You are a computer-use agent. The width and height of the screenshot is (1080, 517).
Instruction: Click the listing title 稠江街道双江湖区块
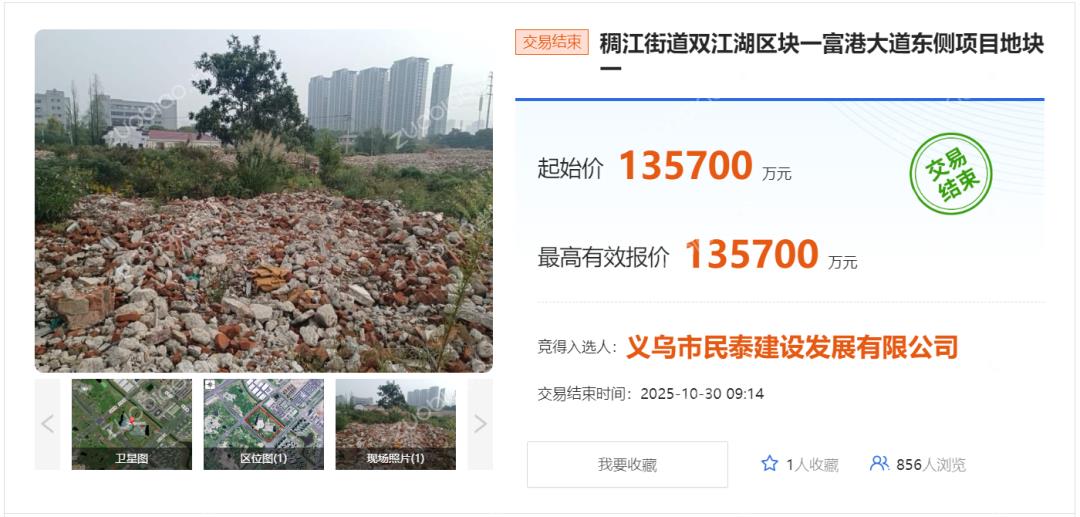pyautogui.click(x=822, y=54)
